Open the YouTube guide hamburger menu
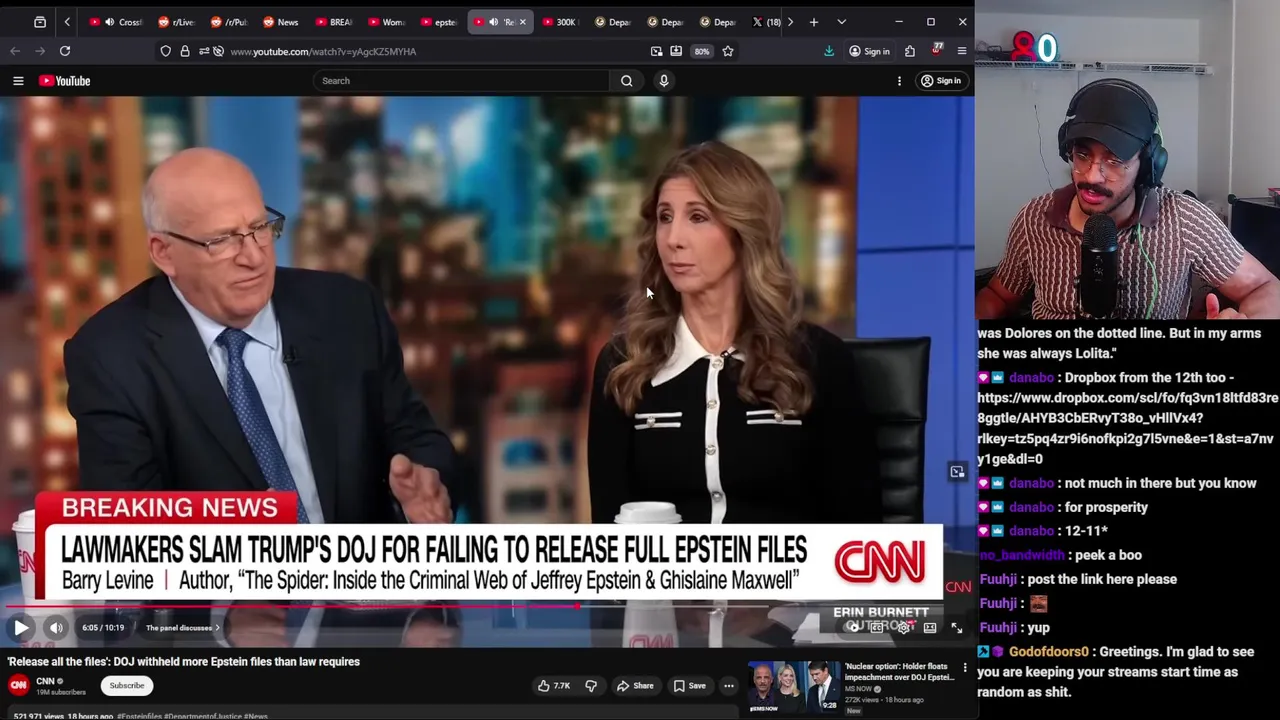This screenshot has width=1280, height=720. click(x=18, y=81)
